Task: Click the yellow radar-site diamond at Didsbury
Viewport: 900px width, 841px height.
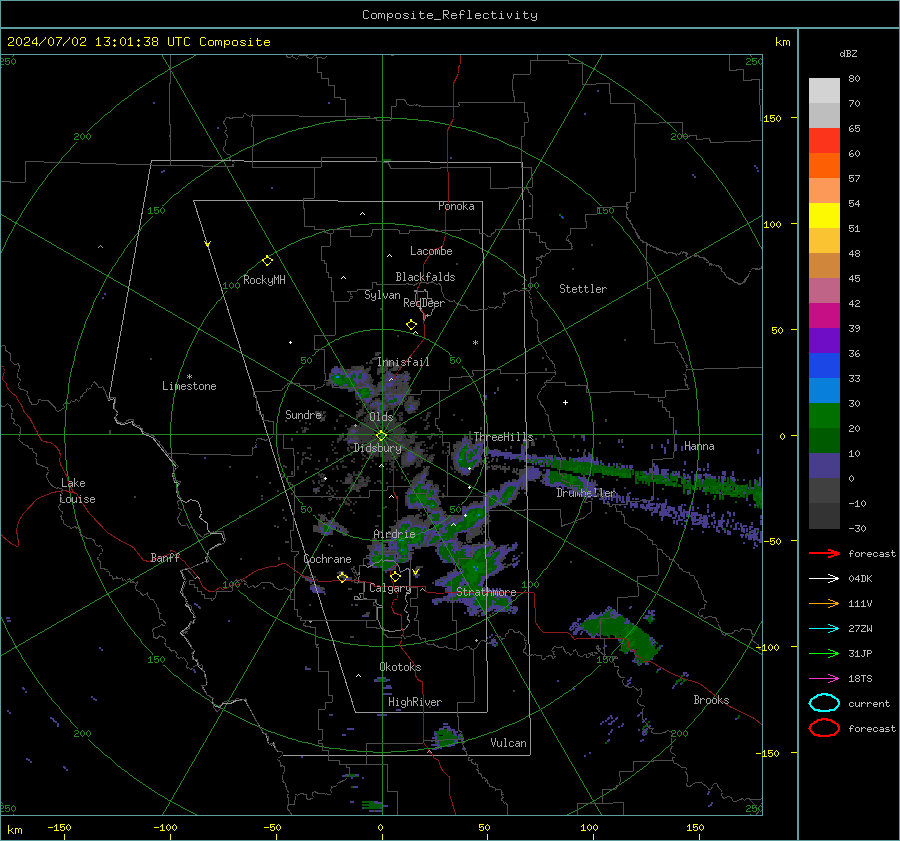Action: coord(381,436)
